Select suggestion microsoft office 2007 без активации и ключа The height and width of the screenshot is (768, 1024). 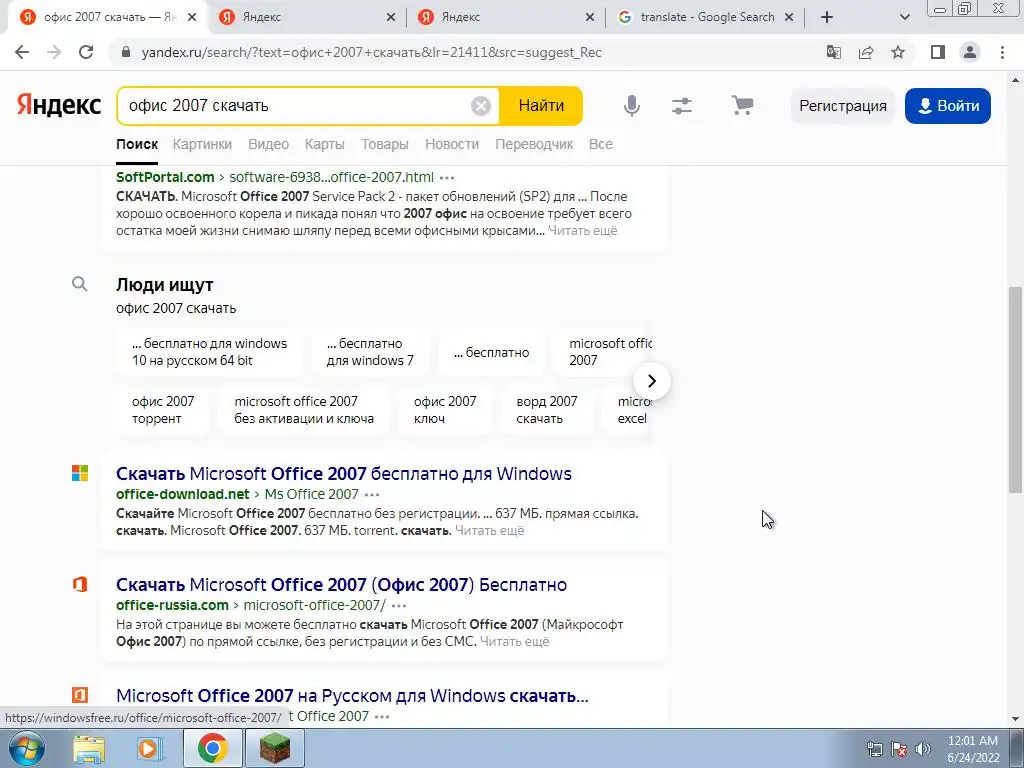click(x=304, y=410)
